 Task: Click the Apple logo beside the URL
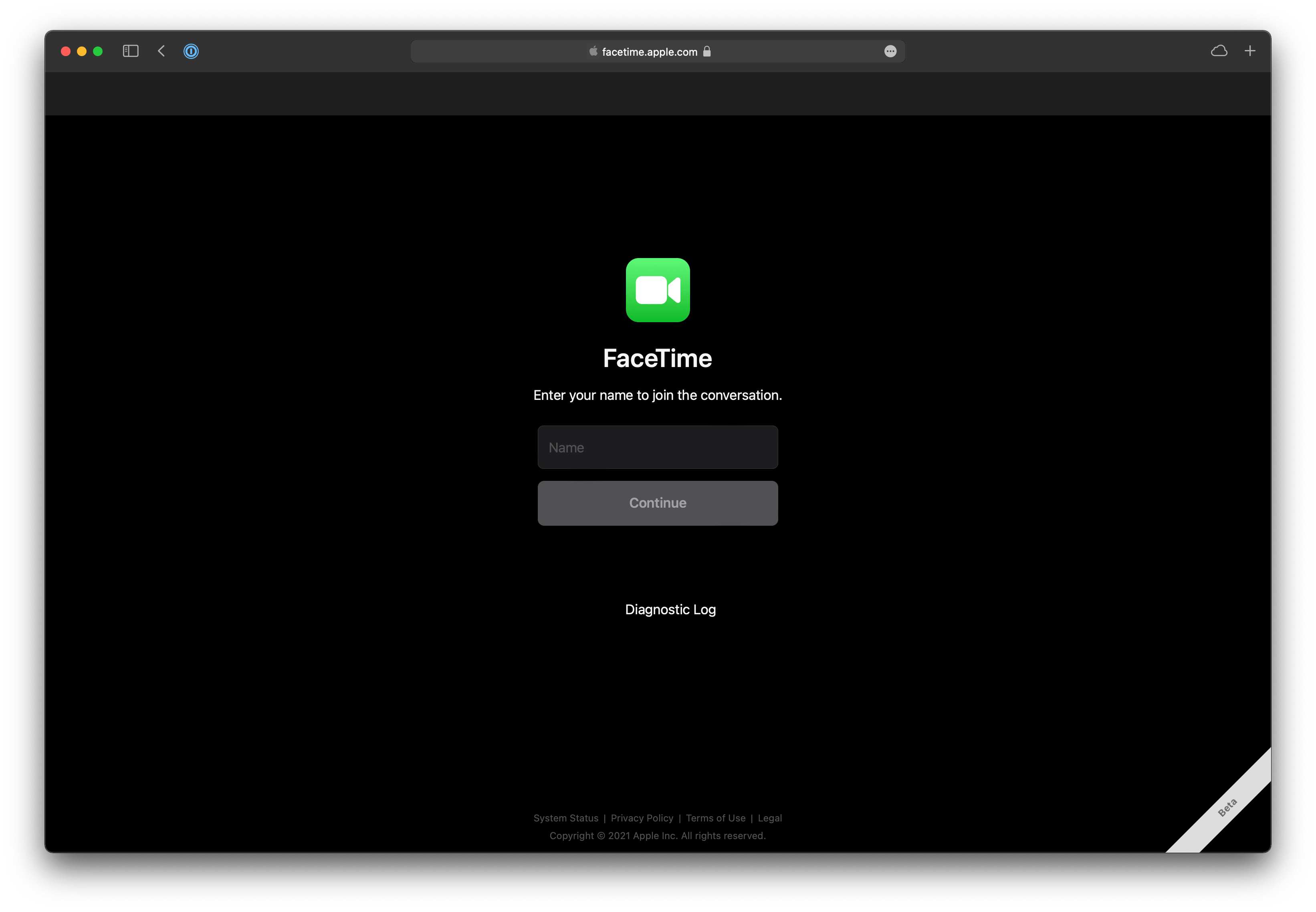pyautogui.click(x=593, y=51)
